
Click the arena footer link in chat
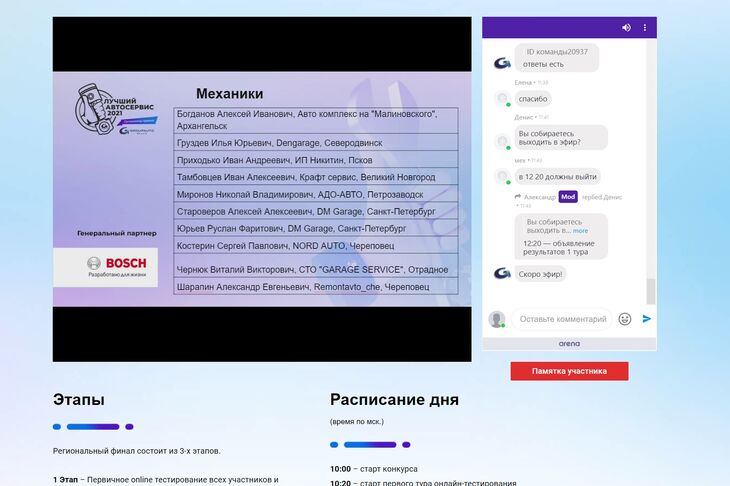[x=569, y=344]
